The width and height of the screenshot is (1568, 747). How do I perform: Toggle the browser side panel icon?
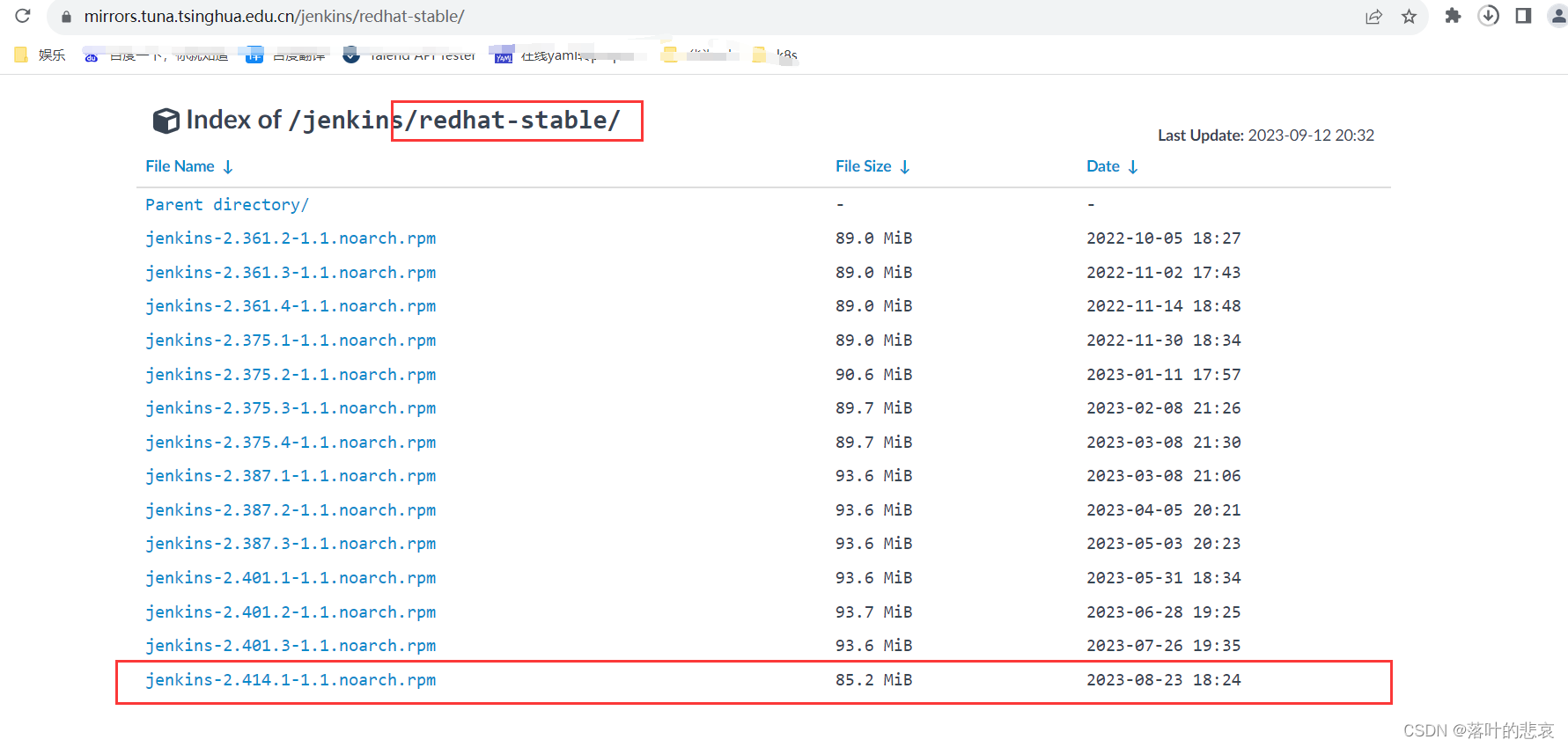click(x=1524, y=16)
